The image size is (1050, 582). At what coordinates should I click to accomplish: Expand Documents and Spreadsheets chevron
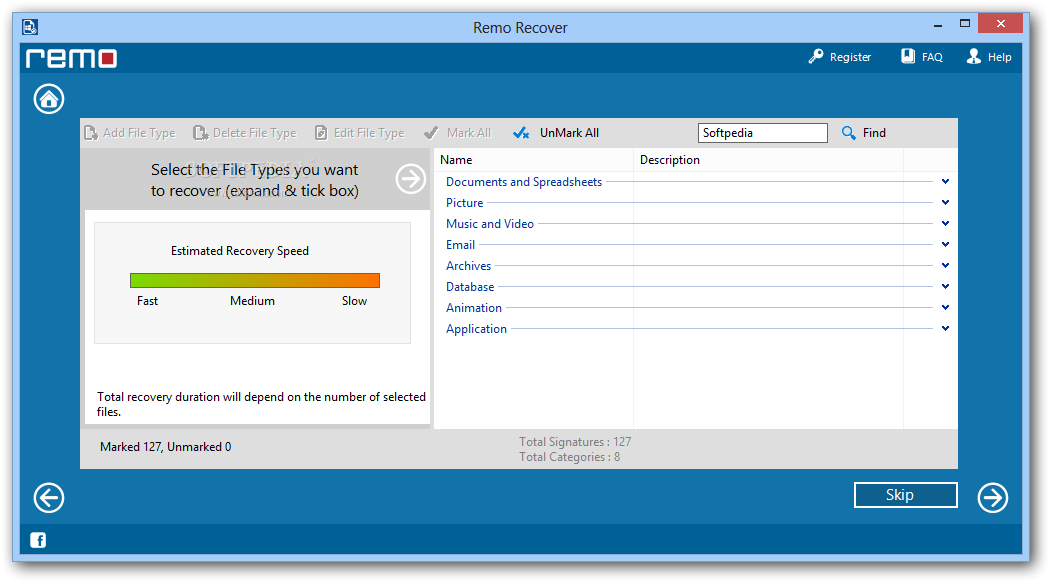(945, 181)
